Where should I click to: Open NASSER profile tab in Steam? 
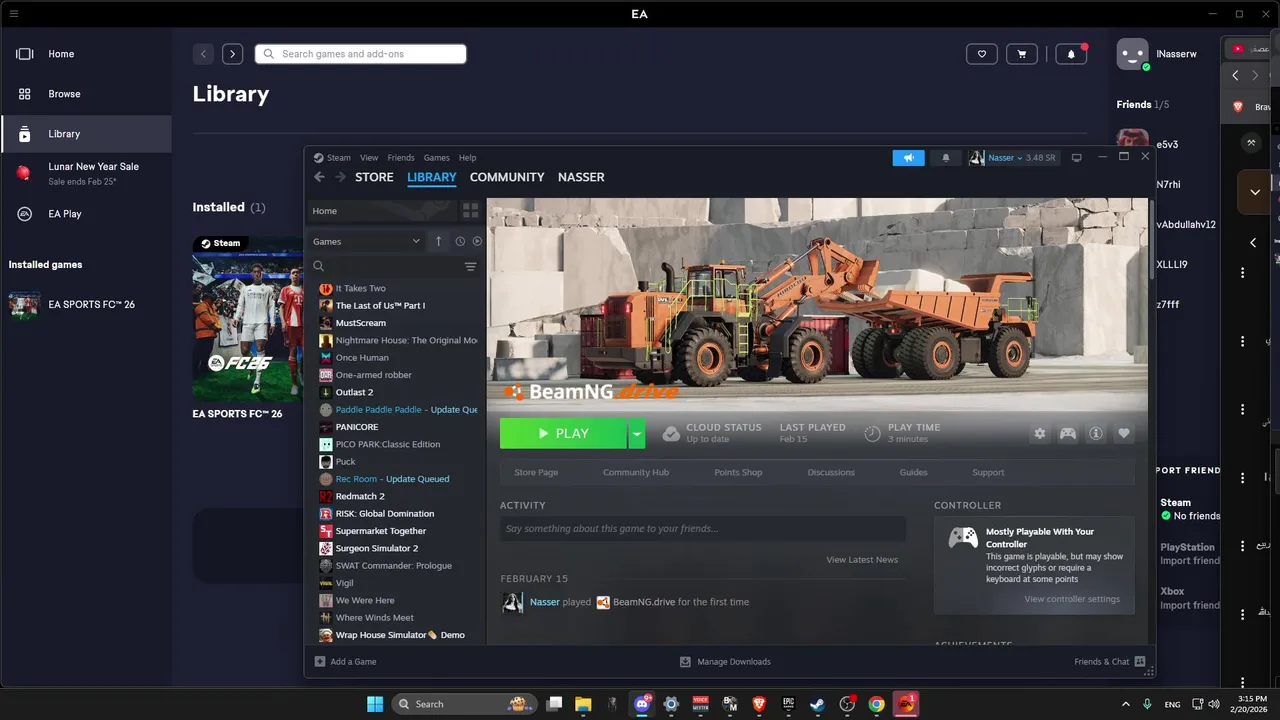[x=581, y=177]
